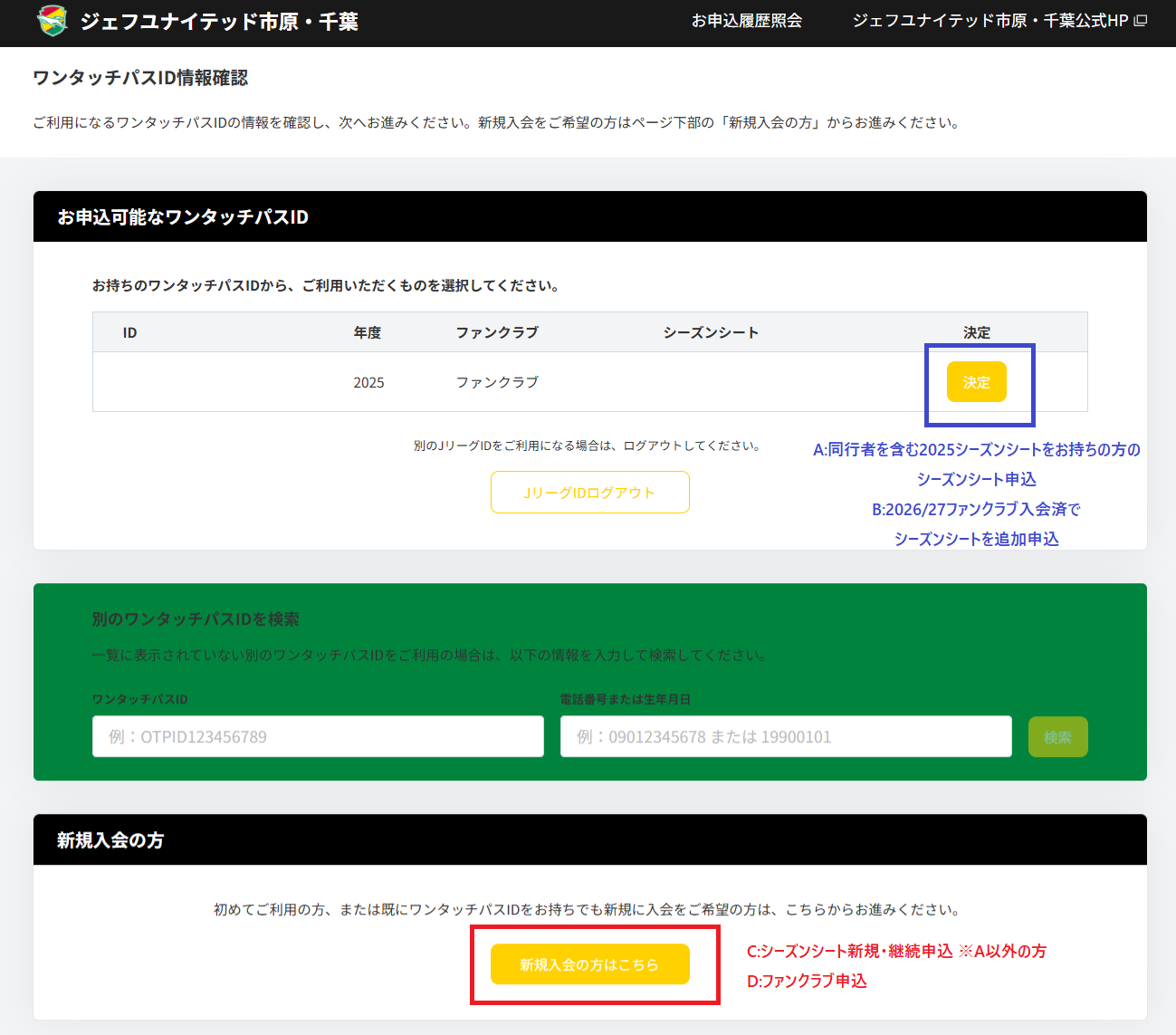Click the お申込可能なワンタッチパスID section heading
The height and width of the screenshot is (1035, 1176).
pos(183,217)
